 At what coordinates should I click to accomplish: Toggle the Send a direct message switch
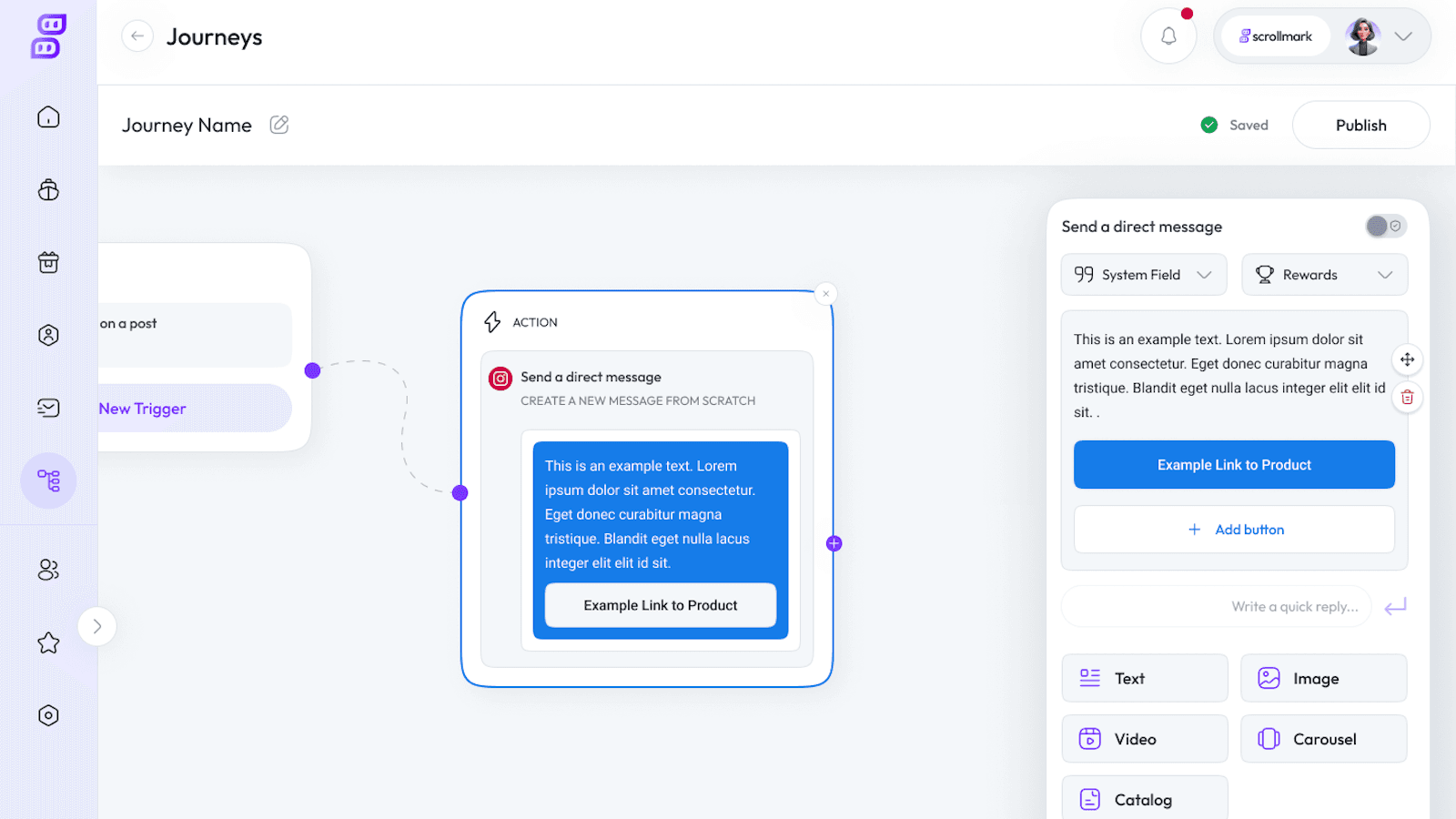click(1386, 226)
